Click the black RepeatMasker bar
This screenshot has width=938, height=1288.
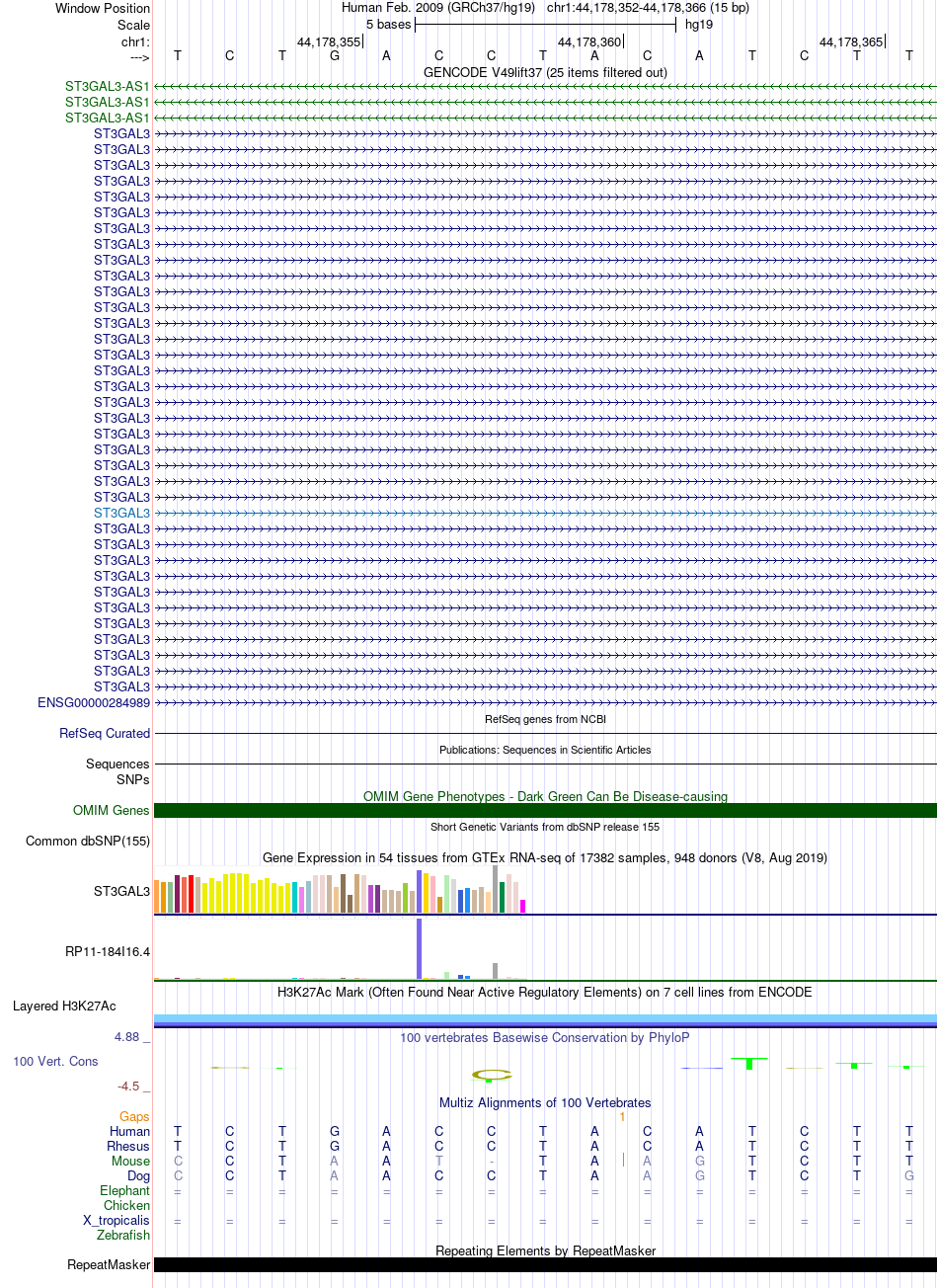click(545, 1264)
